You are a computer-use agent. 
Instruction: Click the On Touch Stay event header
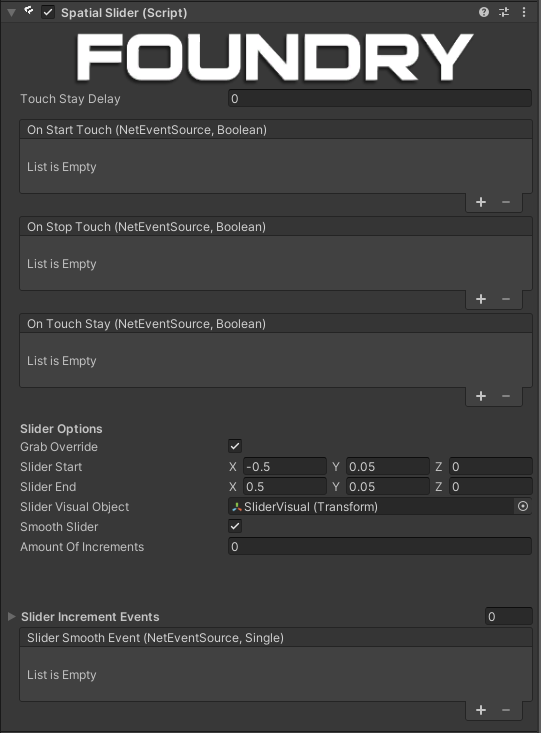coord(276,323)
